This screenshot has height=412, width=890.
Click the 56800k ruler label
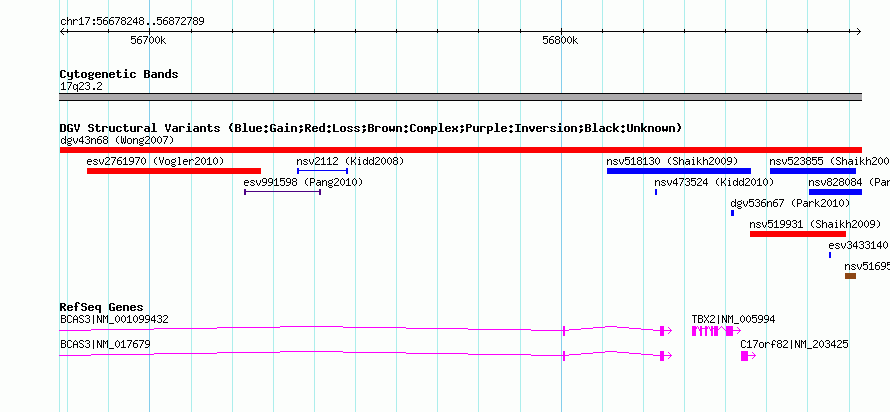(560, 40)
